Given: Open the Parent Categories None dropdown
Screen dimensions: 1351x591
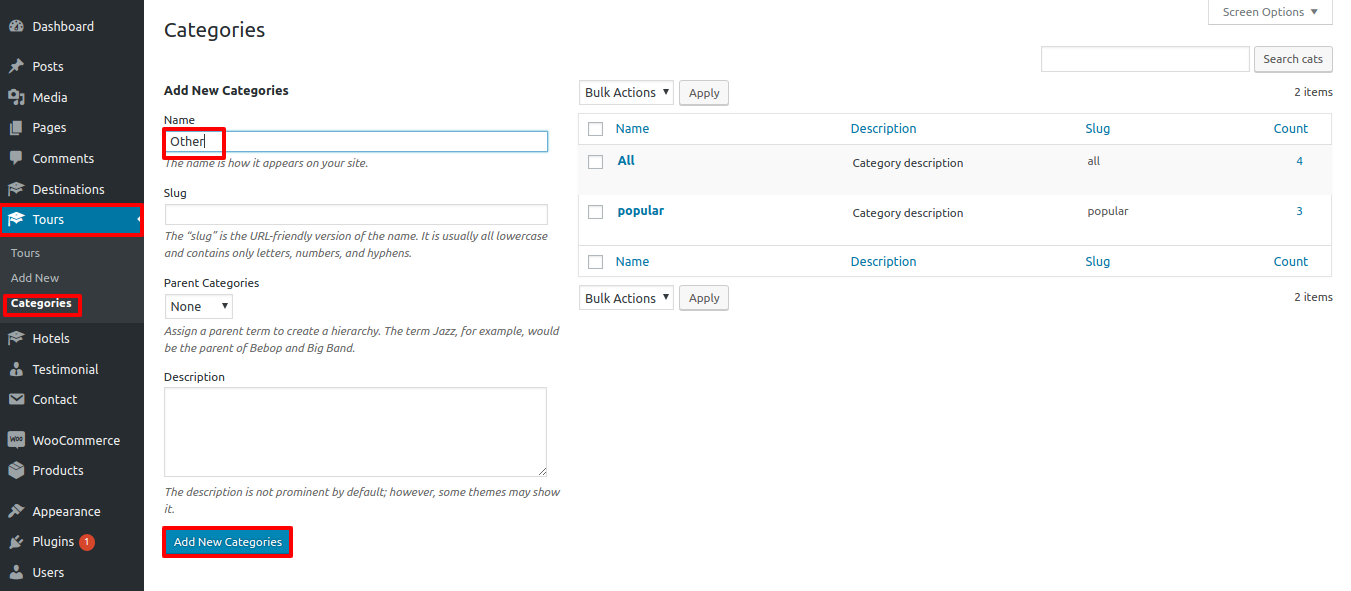Looking at the screenshot, I should click(199, 306).
